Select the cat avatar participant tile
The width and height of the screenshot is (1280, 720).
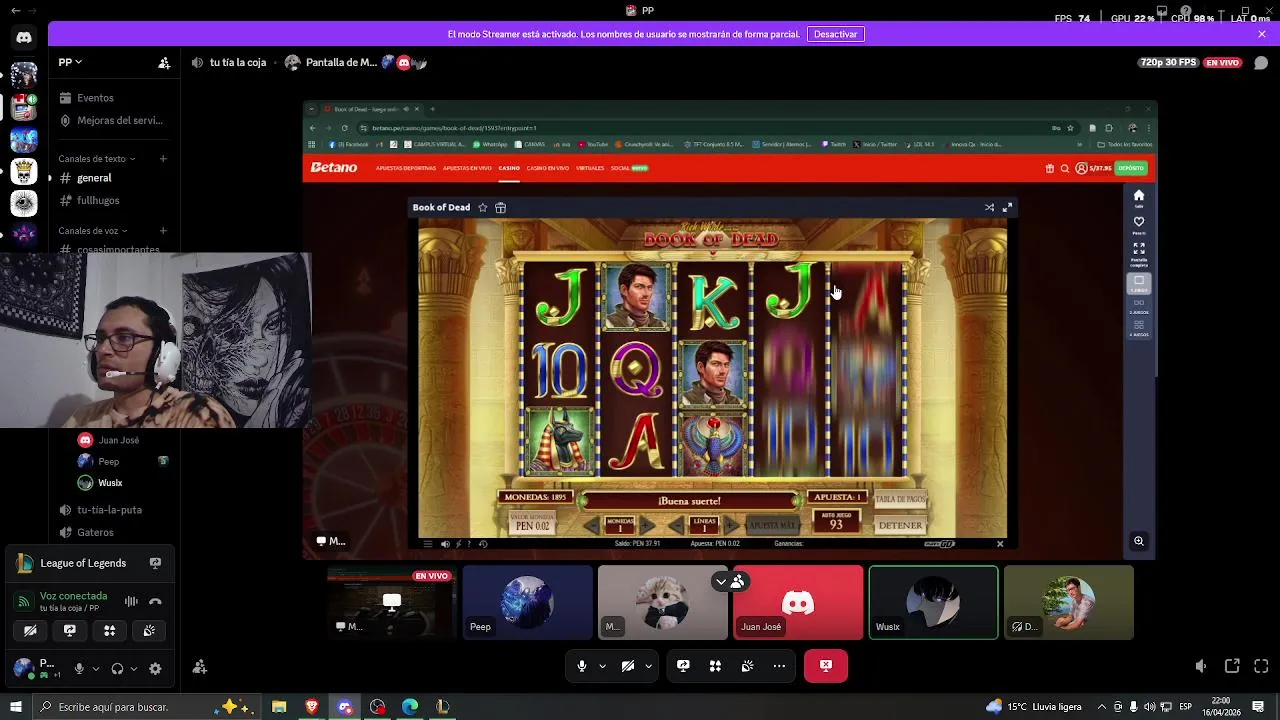click(663, 602)
